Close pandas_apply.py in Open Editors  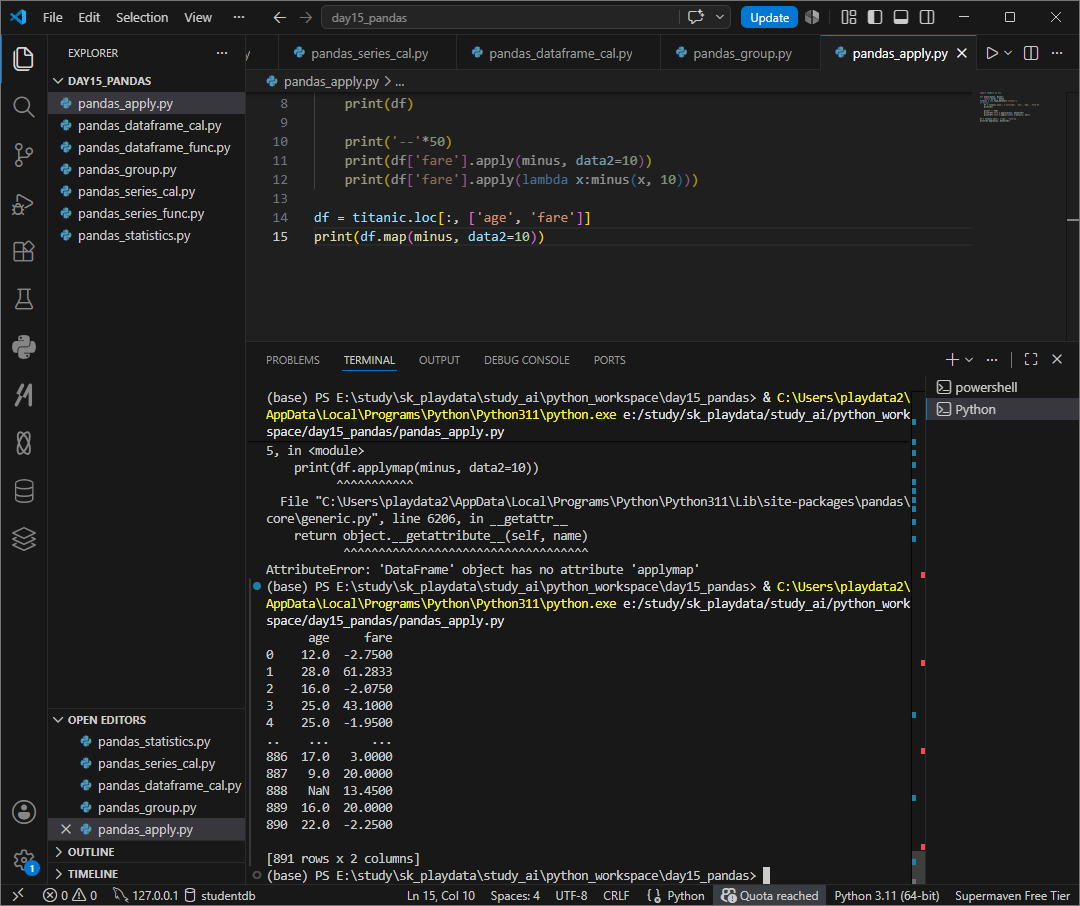click(66, 829)
